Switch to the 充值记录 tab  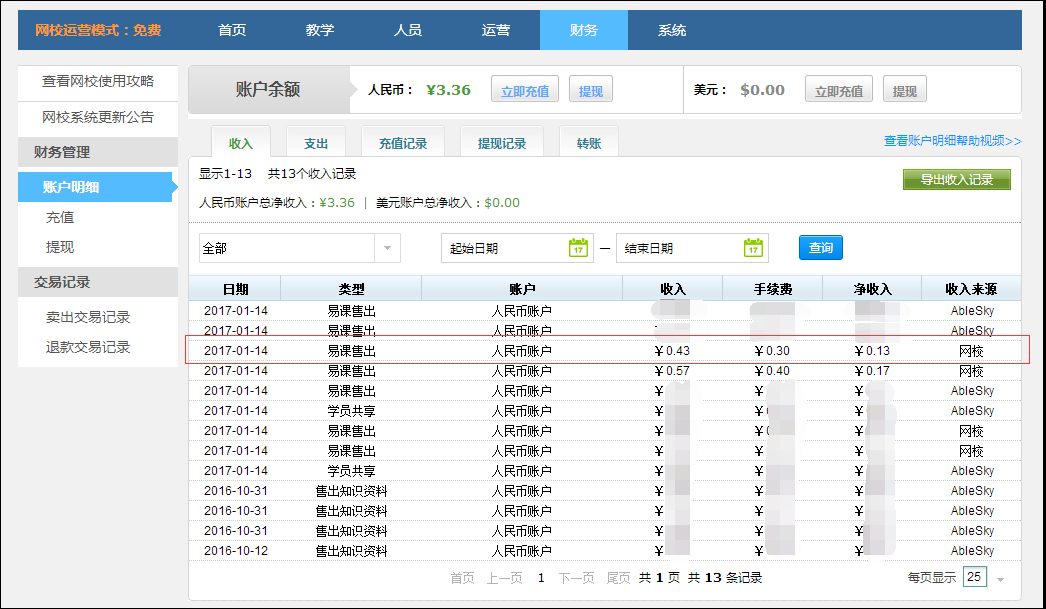(403, 143)
